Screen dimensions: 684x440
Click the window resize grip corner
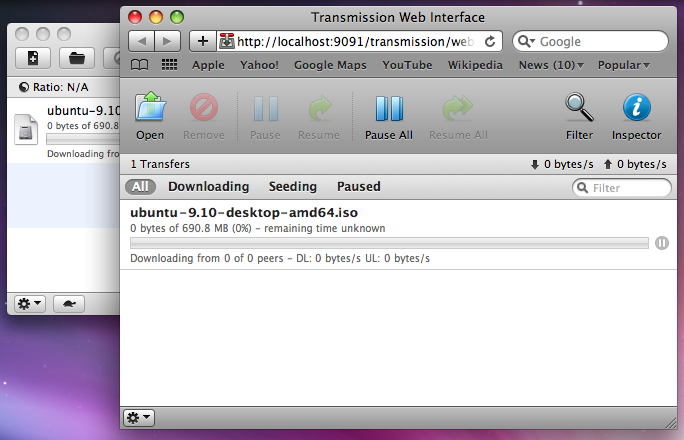671,422
